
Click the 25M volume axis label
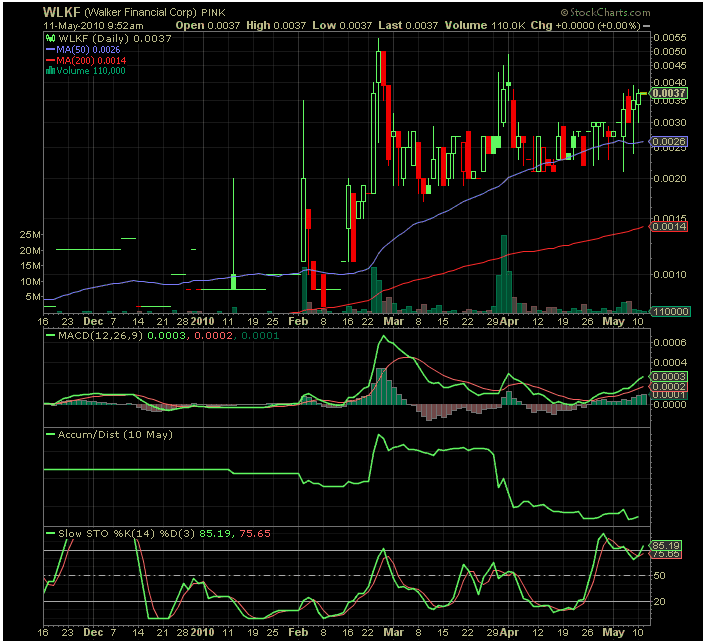click(30, 235)
